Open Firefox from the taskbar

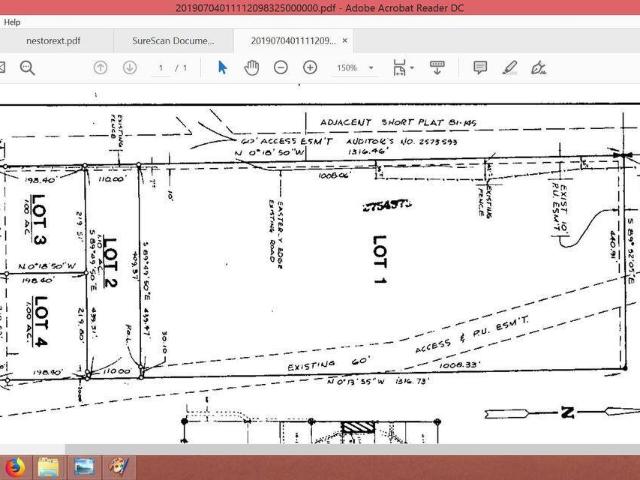point(14,466)
